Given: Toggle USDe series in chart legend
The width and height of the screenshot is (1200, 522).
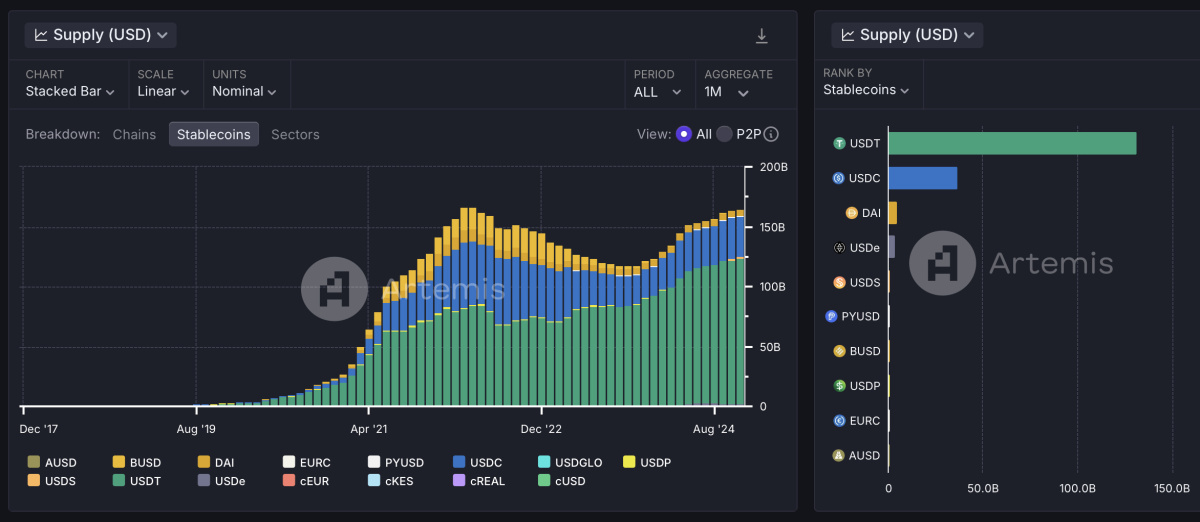Looking at the screenshot, I should [x=223, y=480].
